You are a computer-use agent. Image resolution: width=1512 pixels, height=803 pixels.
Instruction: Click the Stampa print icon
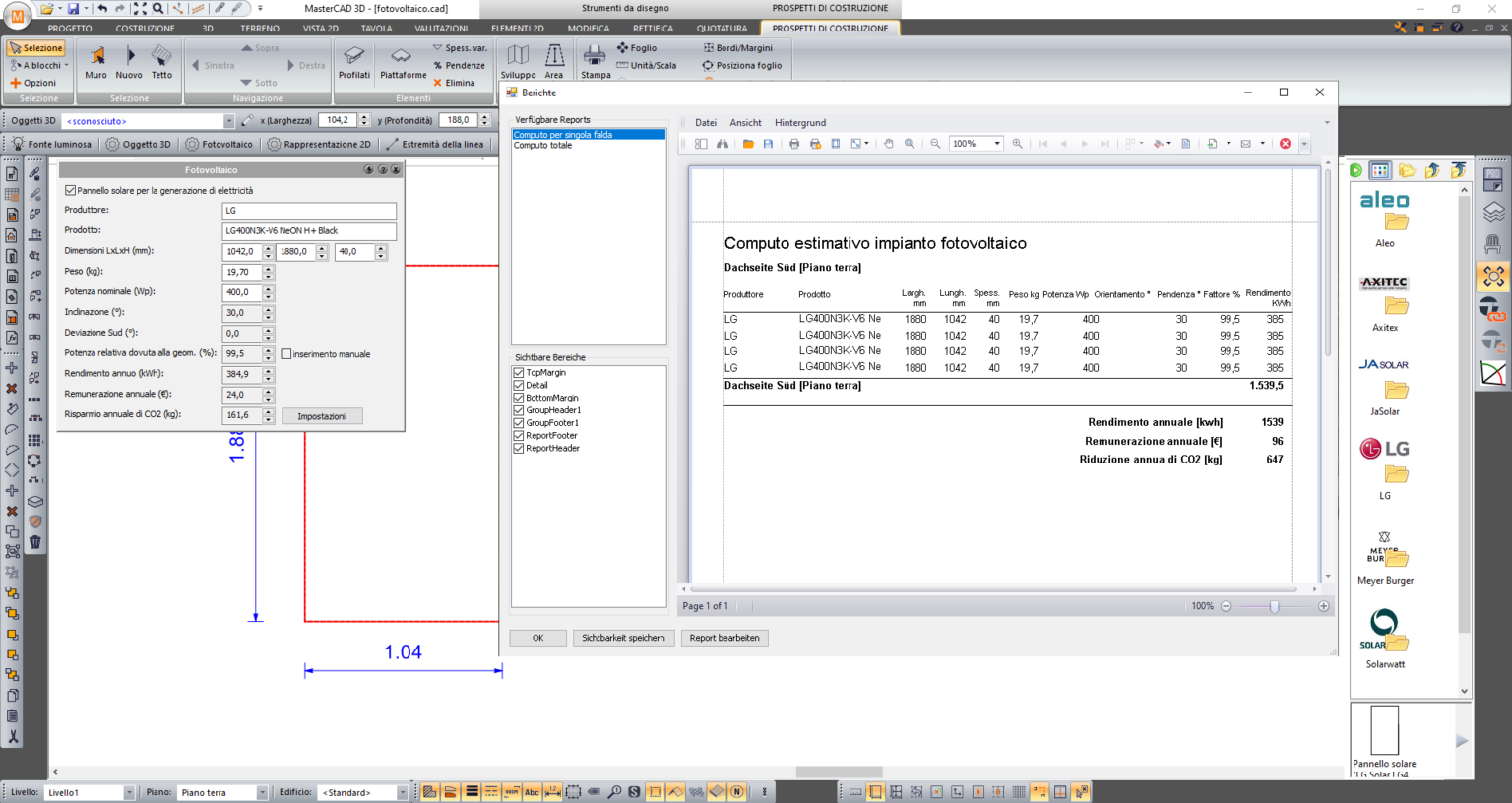[596, 61]
